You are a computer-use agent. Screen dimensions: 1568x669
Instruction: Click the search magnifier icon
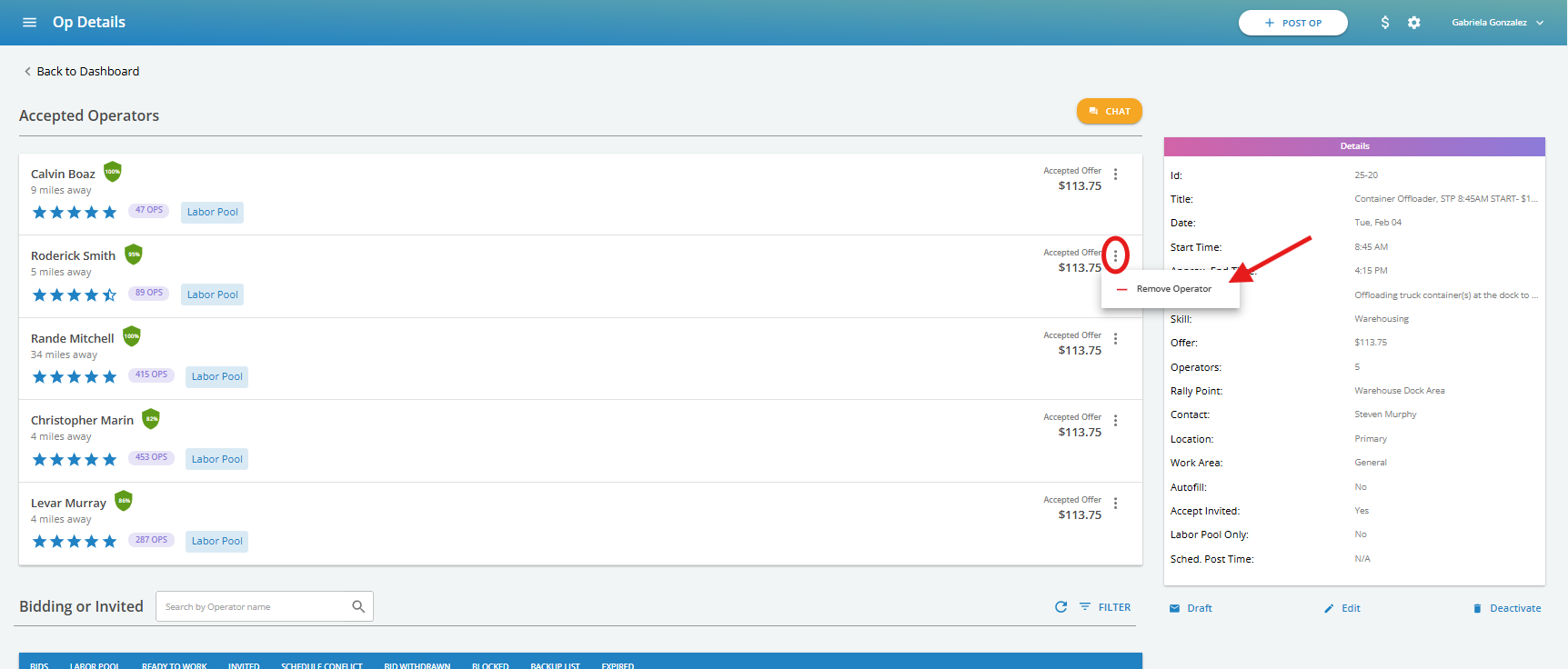pos(358,606)
